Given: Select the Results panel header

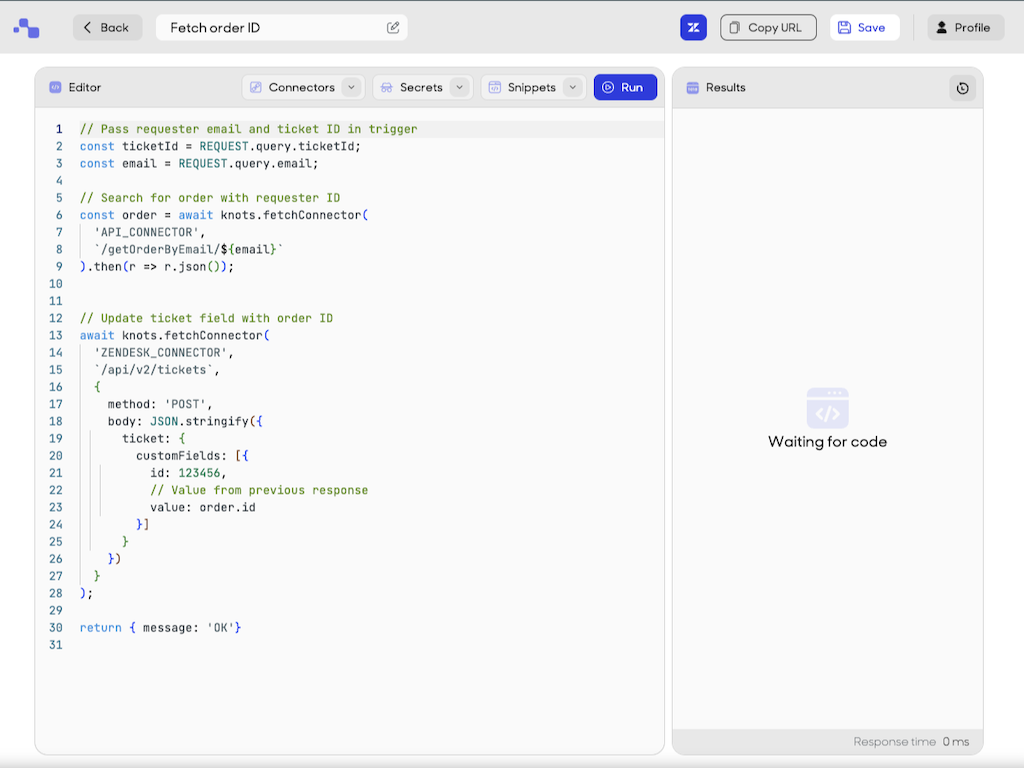Looking at the screenshot, I should [x=724, y=88].
